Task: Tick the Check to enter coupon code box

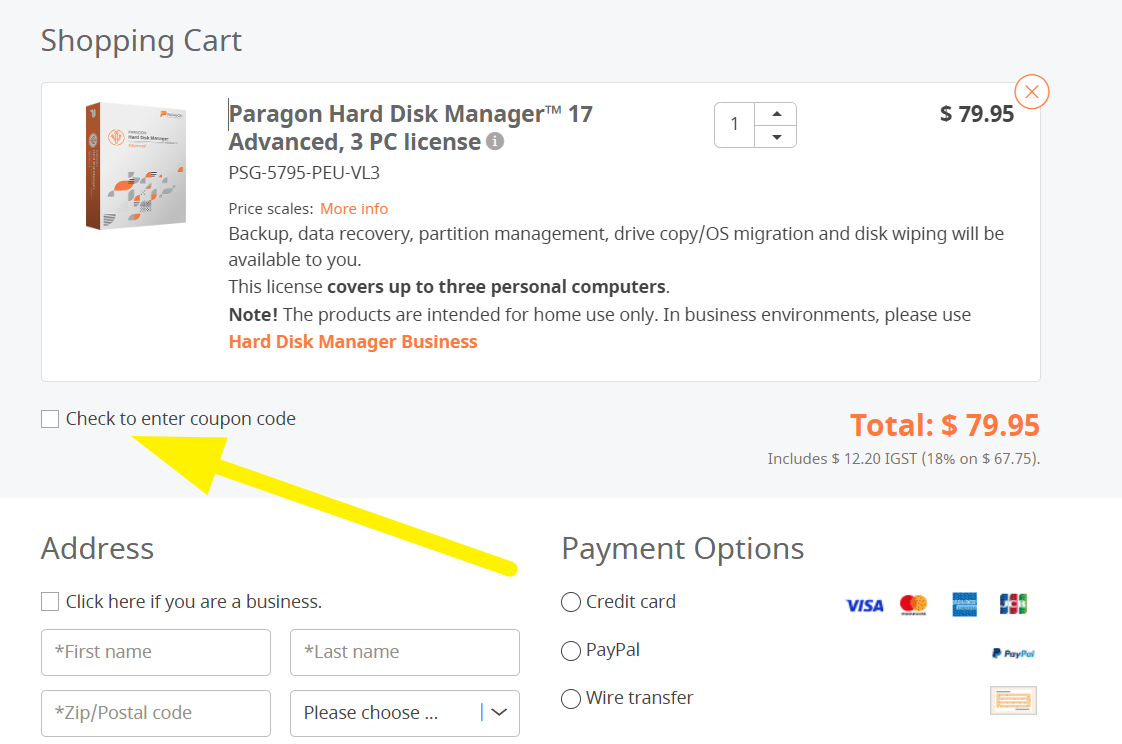Action: (50, 419)
